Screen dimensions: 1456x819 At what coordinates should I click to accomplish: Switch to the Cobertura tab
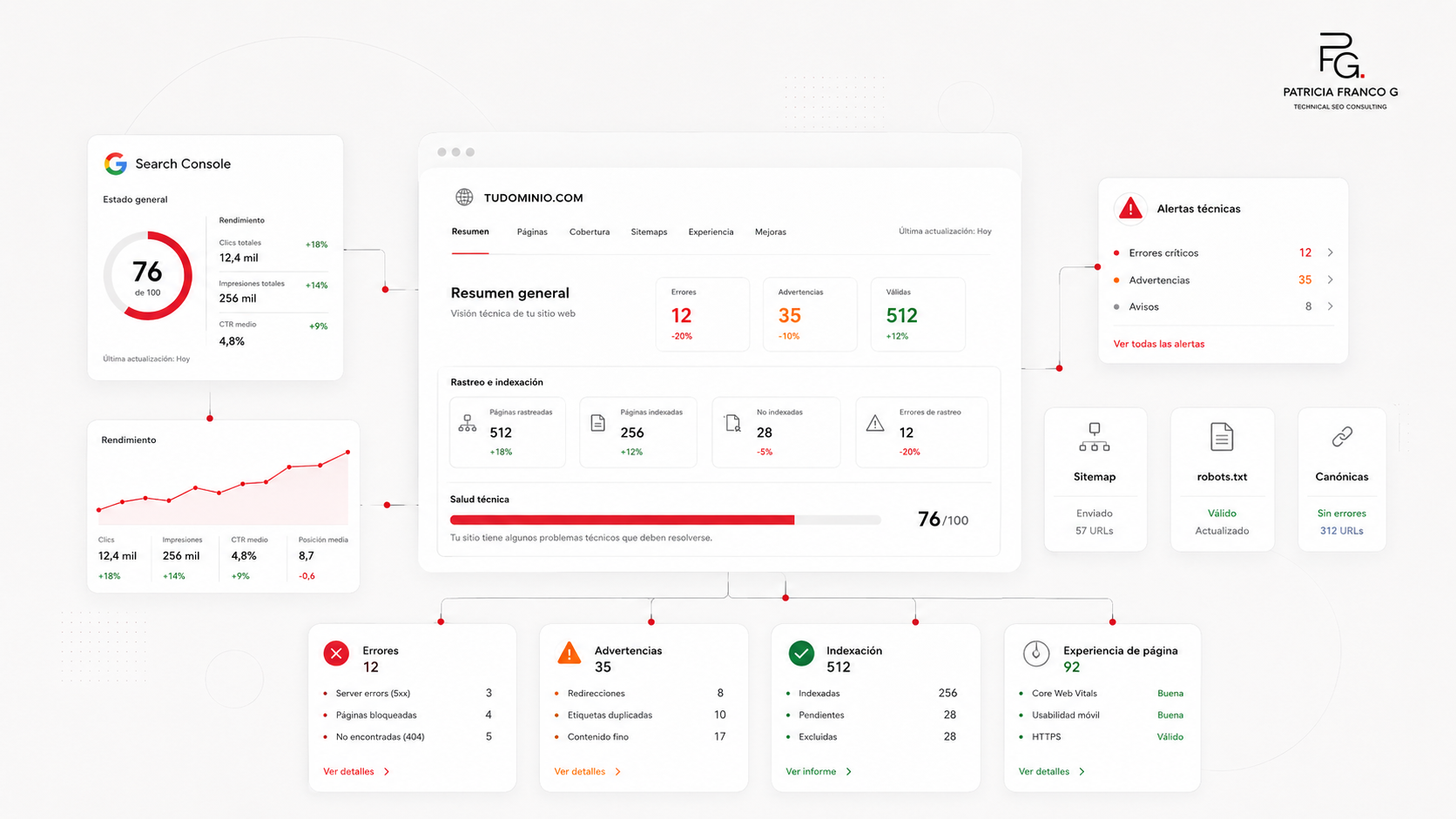(590, 232)
